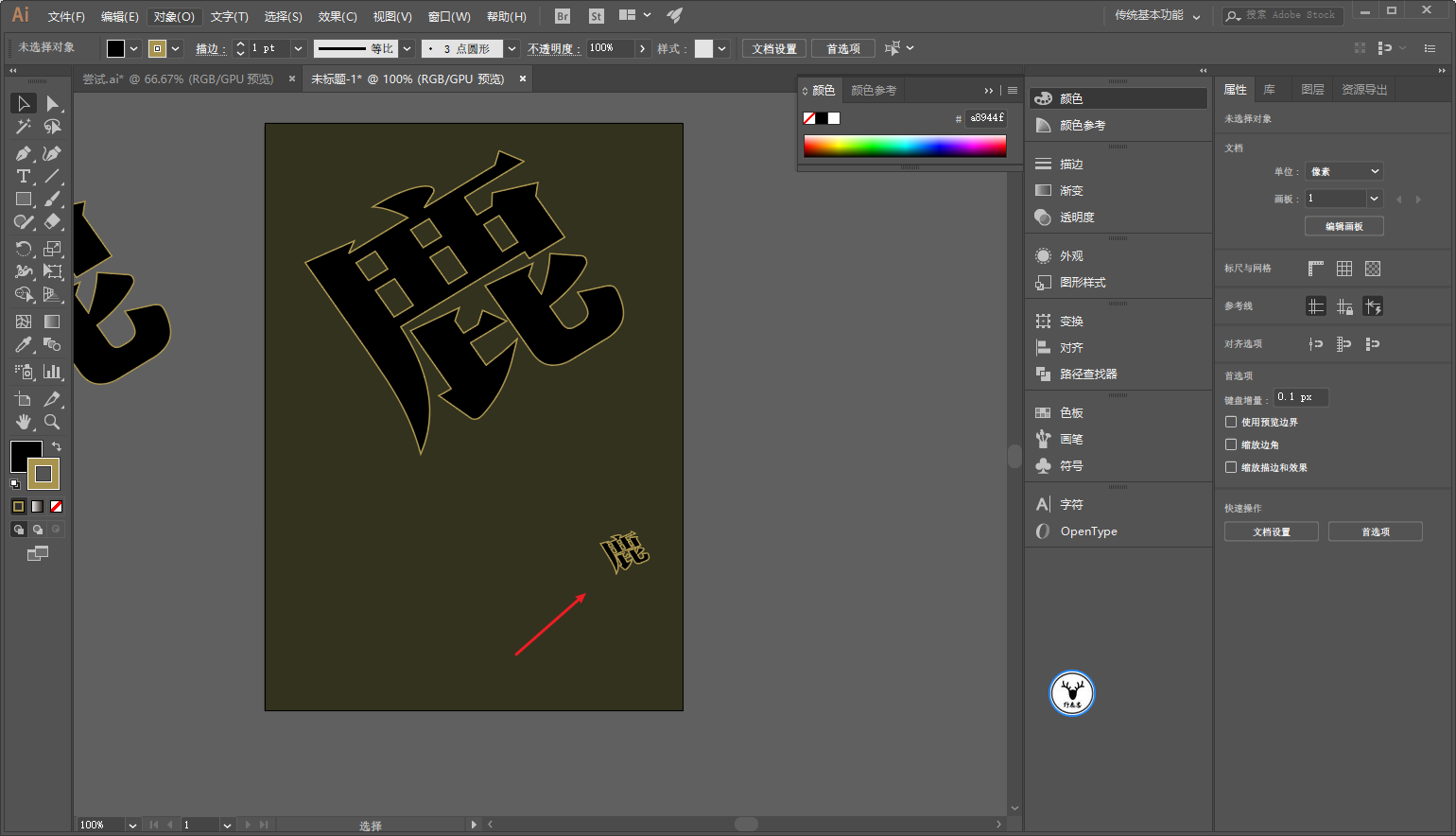
Task: Toggle the Scale Corners checkbox
Action: (1231, 444)
